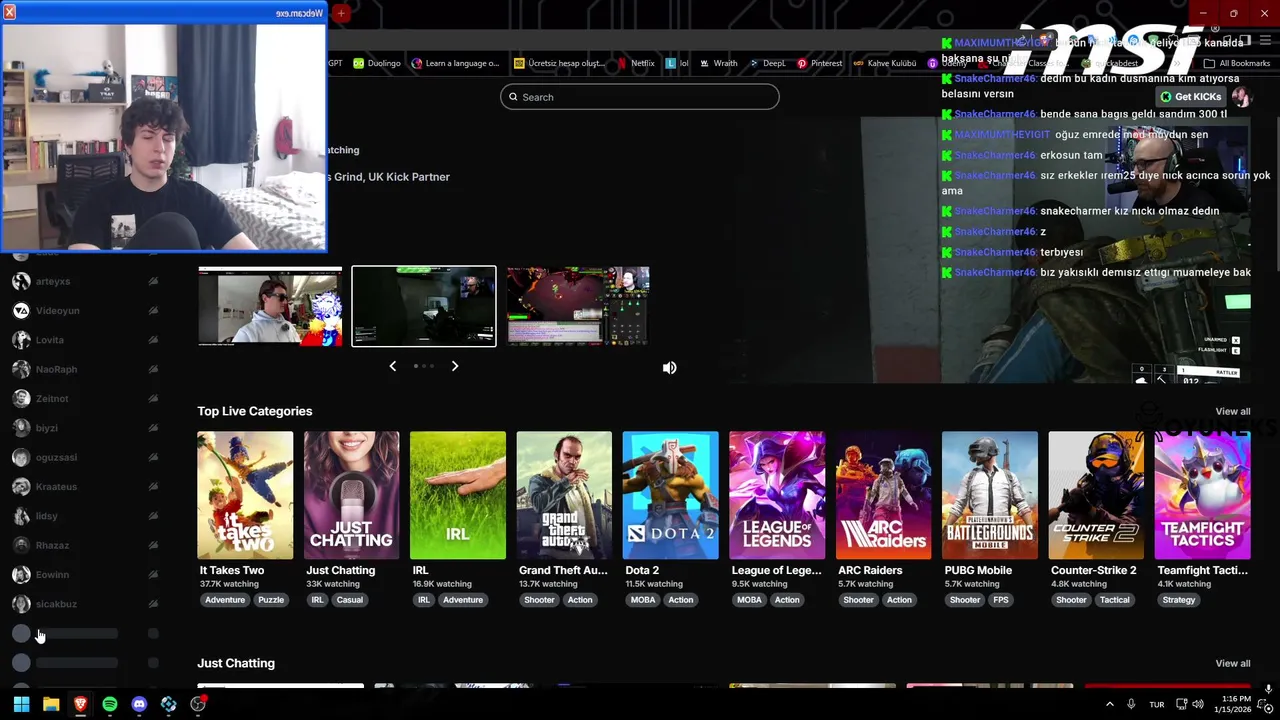
Task: Open Lovita's channel in sidebar
Action: (84, 340)
